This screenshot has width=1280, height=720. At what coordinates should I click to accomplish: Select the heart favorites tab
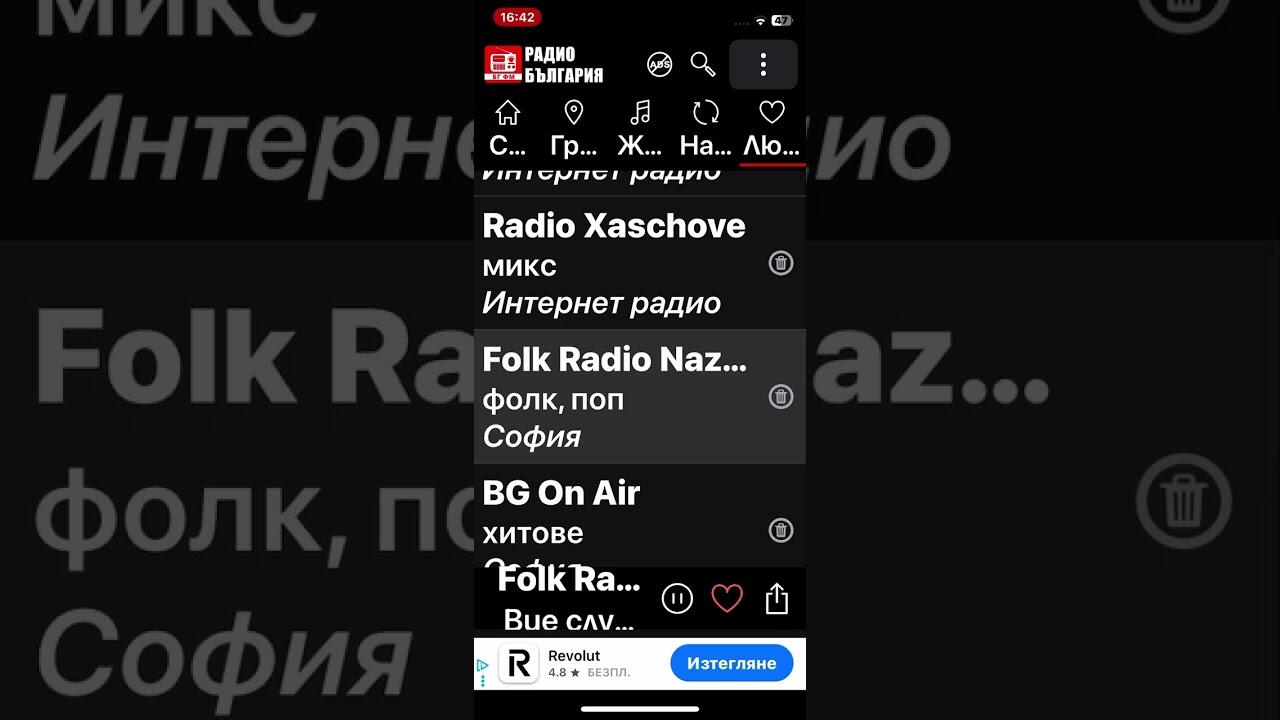pyautogui.click(x=772, y=129)
